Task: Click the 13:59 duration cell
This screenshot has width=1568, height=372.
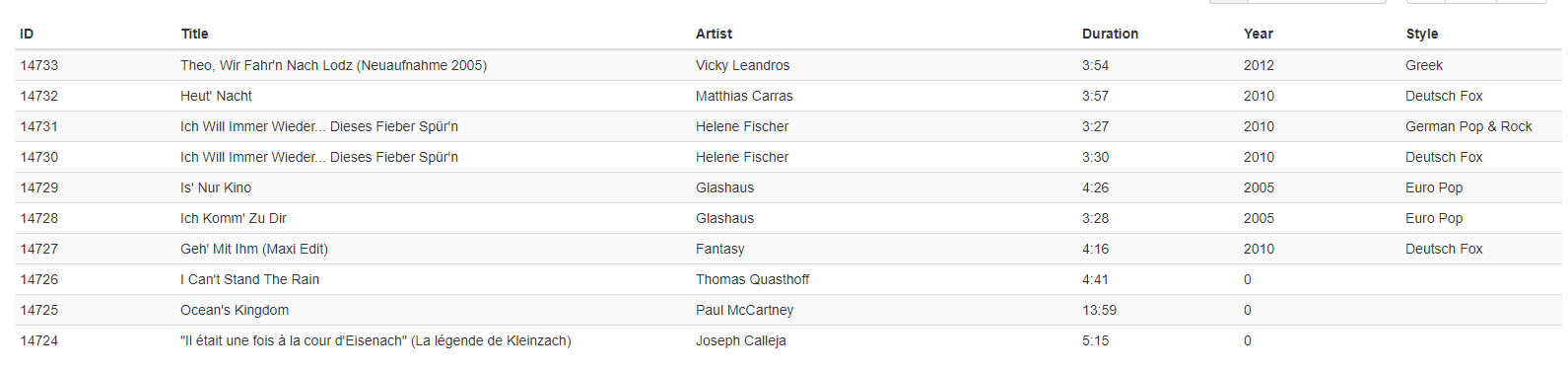Action: point(1099,310)
